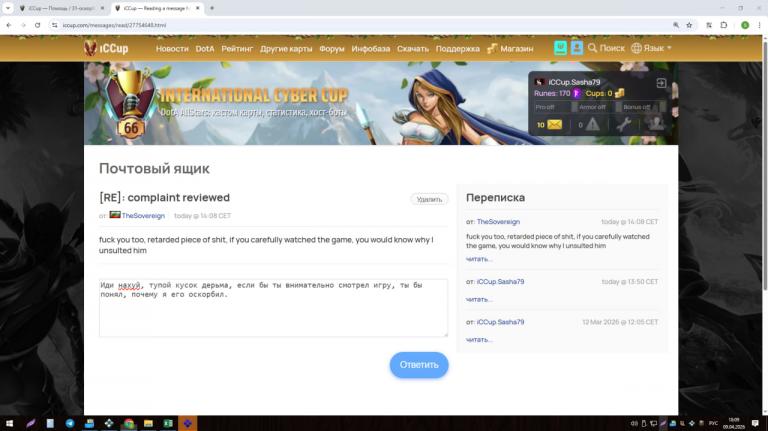
Task: Switch to the first iCCup browser tab
Action: (61, 8)
